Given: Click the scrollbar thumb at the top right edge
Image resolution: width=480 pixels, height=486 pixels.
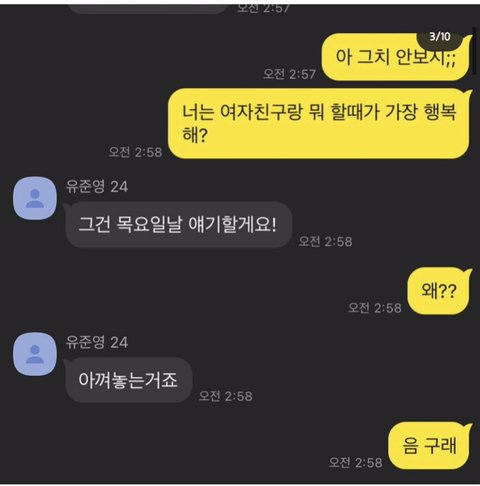Looking at the screenshot, I should 475,52.
